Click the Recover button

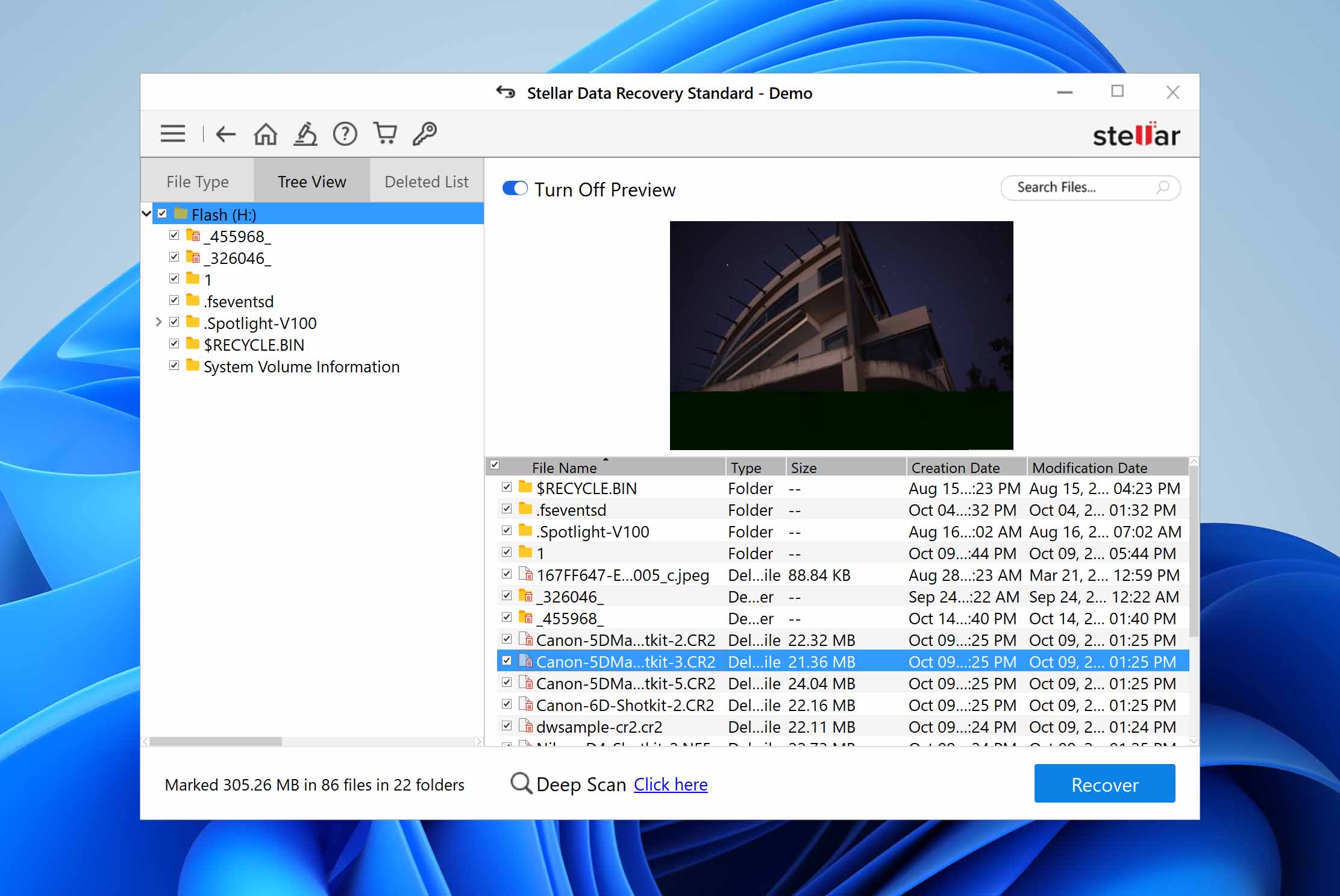pyautogui.click(x=1105, y=783)
